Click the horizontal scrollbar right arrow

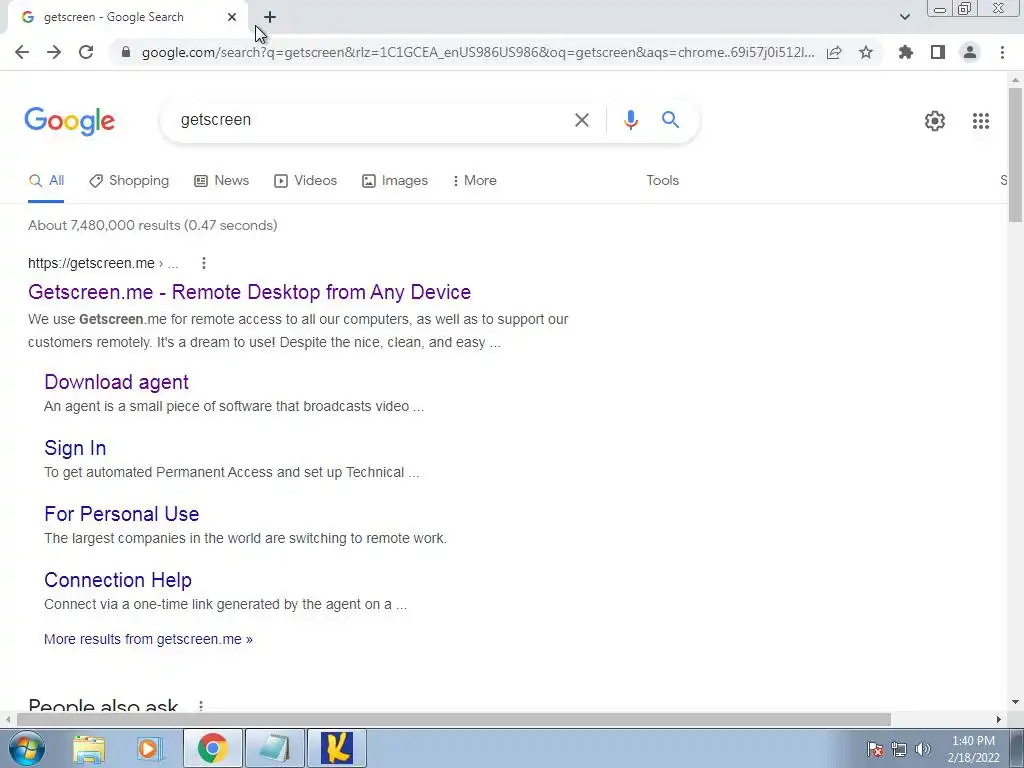click(x=999, y=719)
